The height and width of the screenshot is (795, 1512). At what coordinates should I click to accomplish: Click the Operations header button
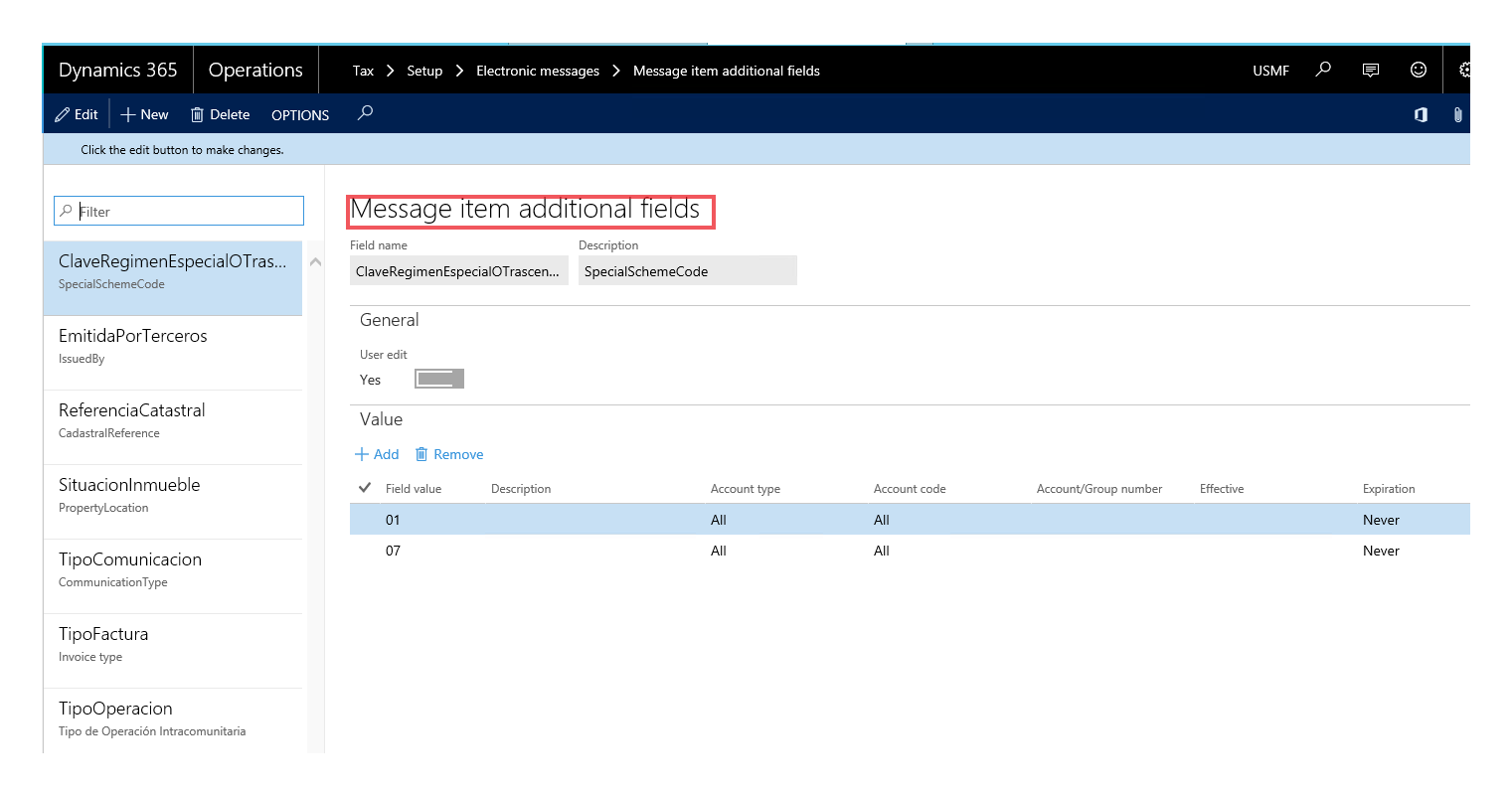(x=255, y=70)
